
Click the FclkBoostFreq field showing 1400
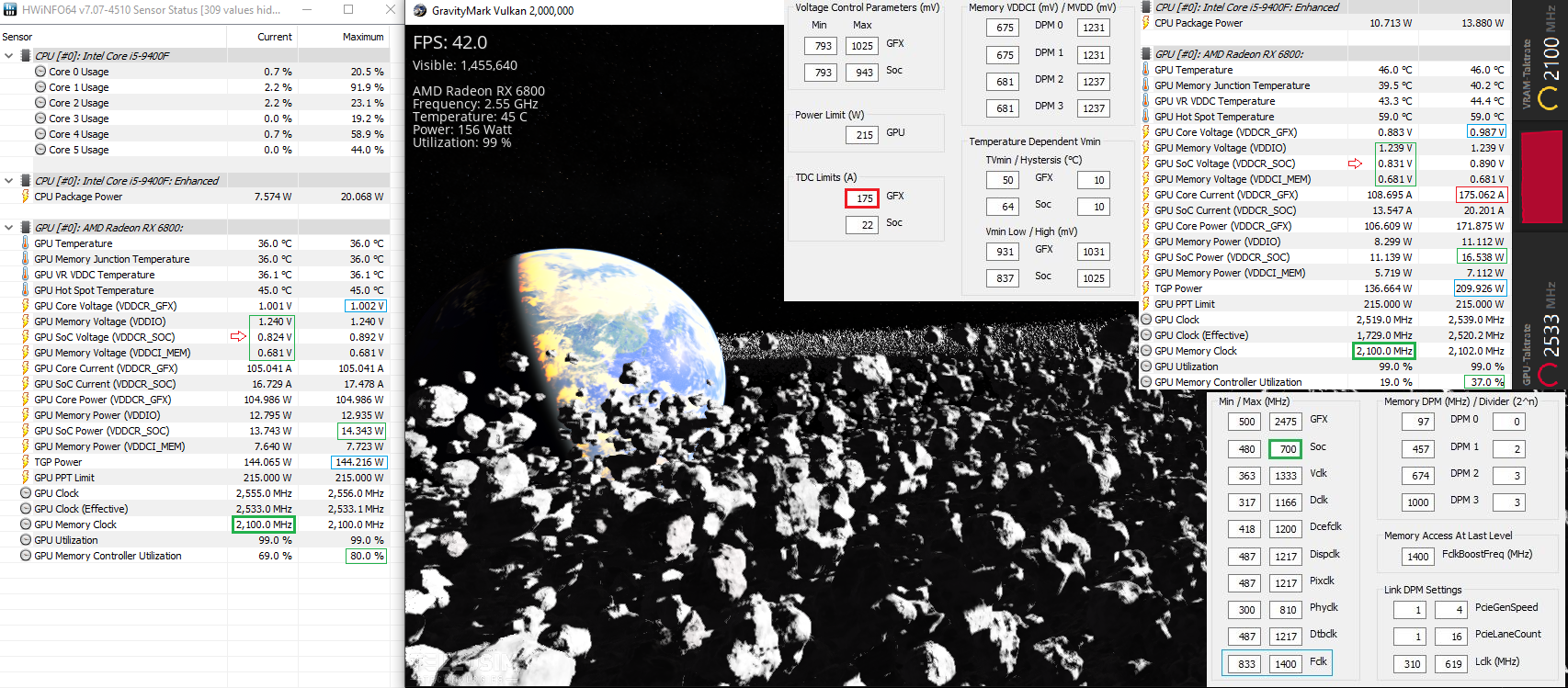1418,557
